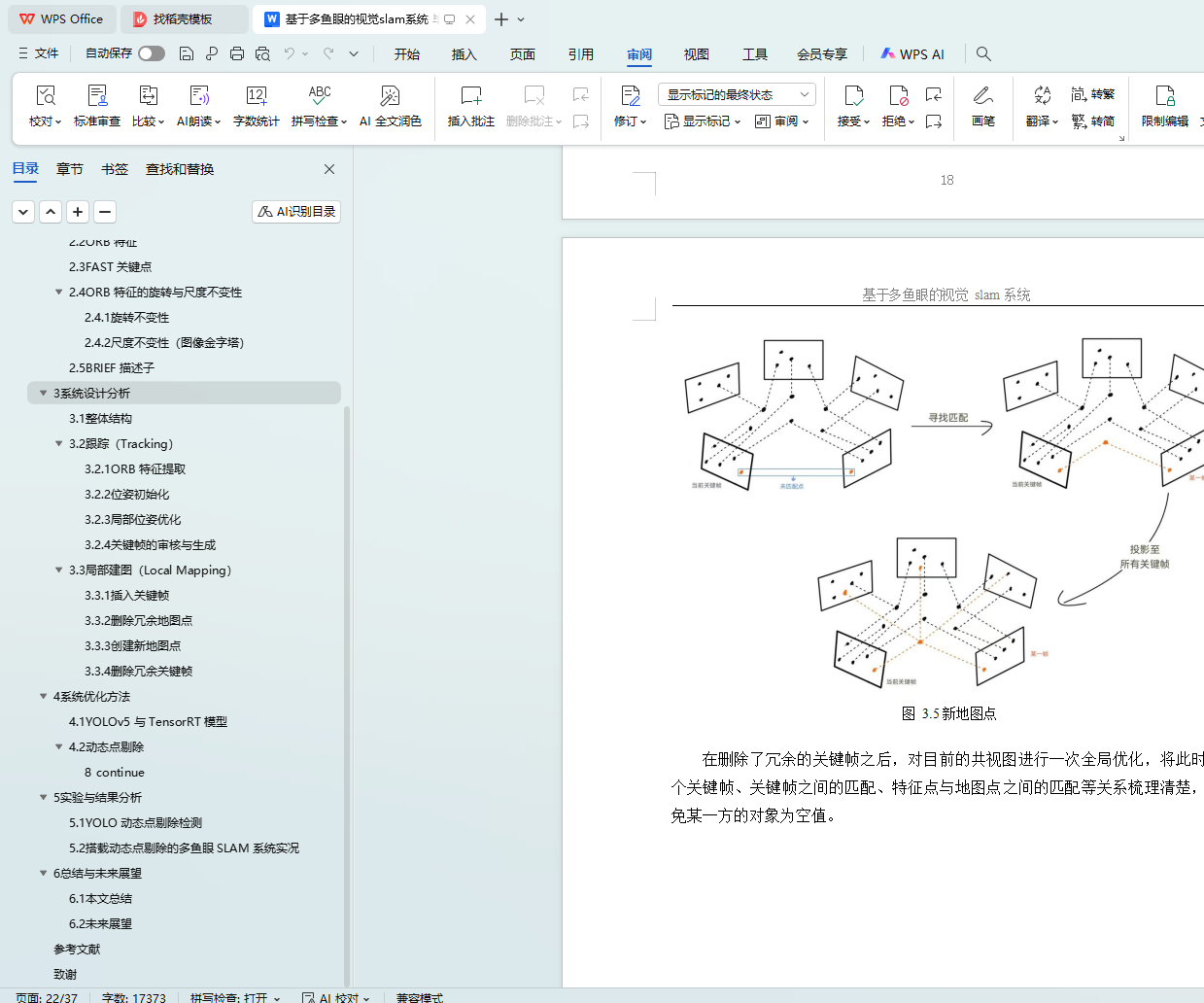Click the minus button in outline toolbar
1204x1003 pixels.
(x=105, y=211)
